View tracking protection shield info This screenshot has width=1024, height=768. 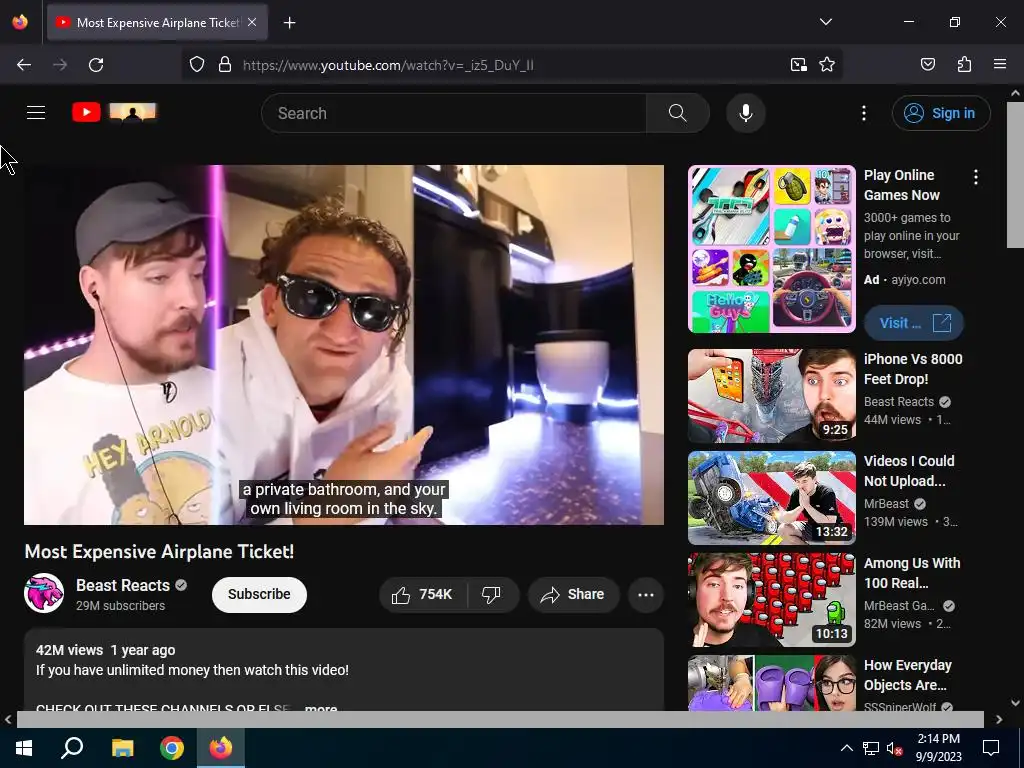[x=197, y=65]
